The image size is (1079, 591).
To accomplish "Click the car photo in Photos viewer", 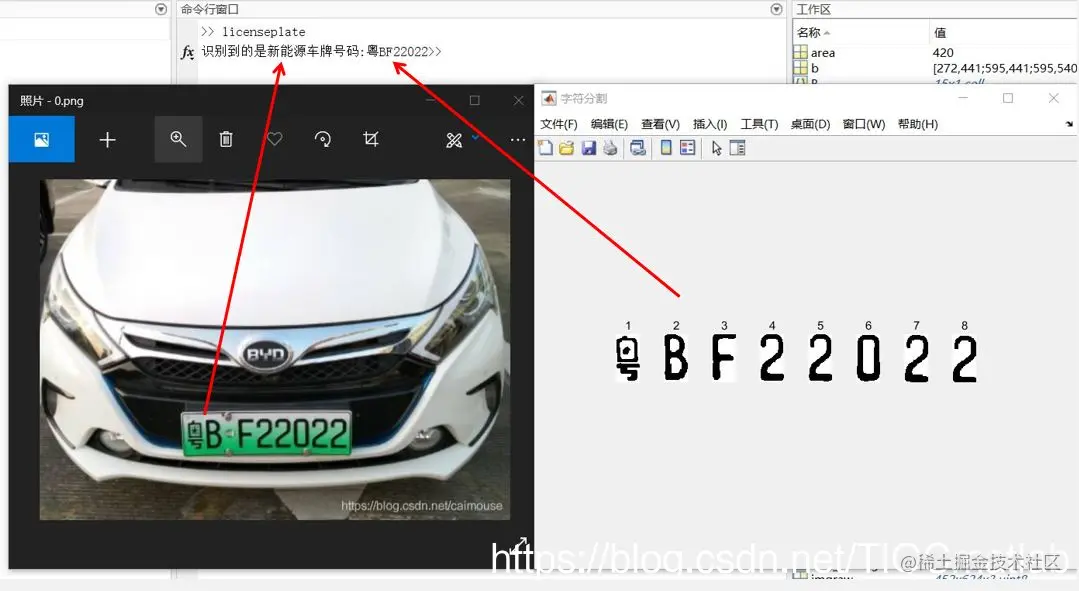I will [x=275, y=350].
